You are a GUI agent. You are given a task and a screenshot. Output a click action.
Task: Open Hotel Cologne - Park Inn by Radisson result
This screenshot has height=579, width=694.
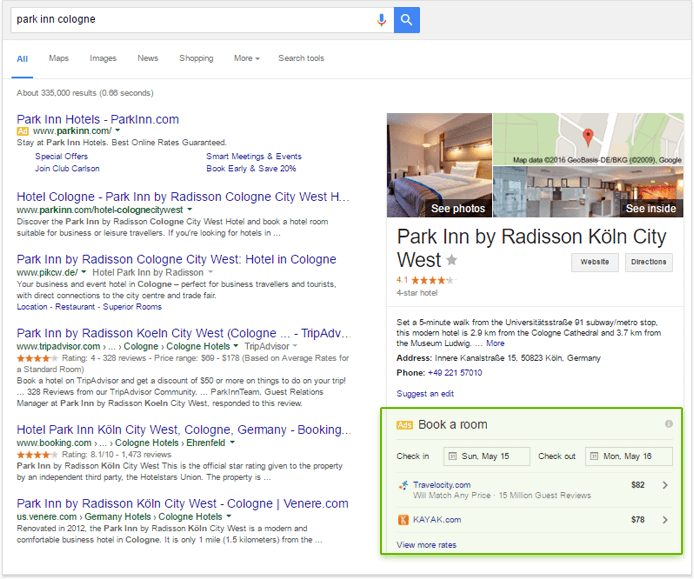183,197
